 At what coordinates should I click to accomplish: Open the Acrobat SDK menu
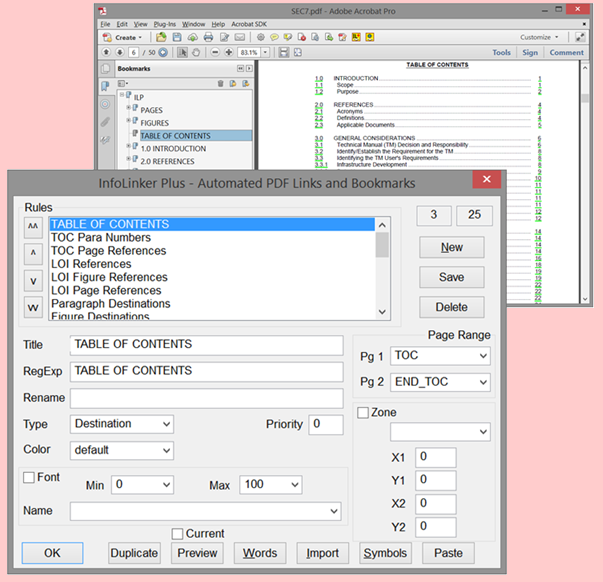(x=249, y=24)
